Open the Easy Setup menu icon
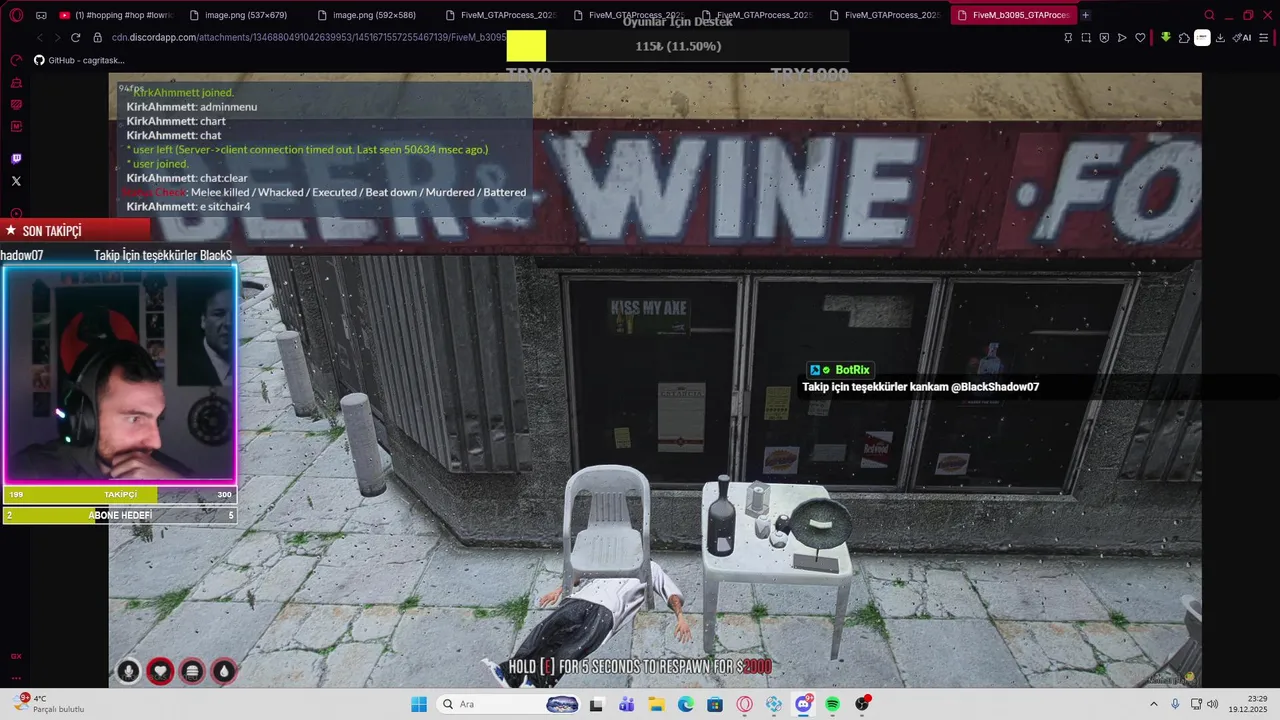The height and width of the screenshot is (720, 1280). [1265, 38]
